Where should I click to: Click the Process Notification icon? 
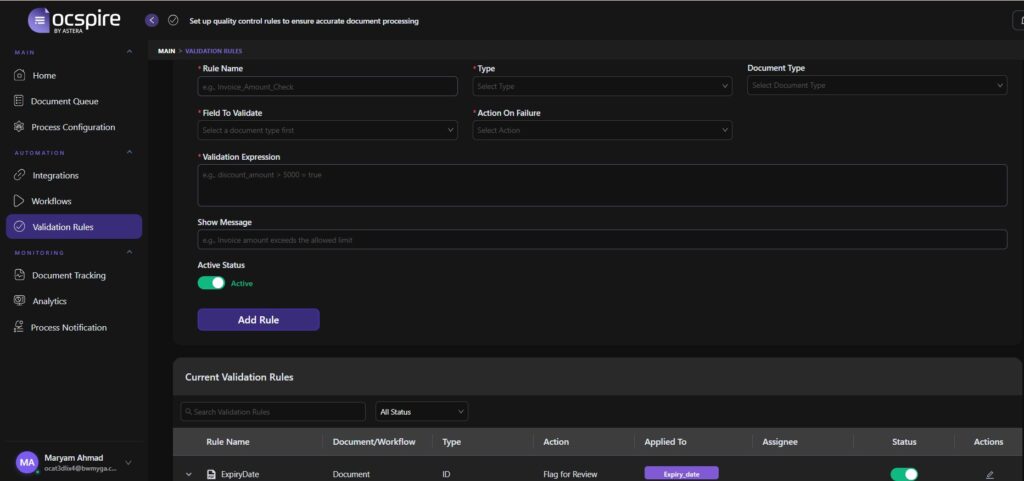[19, 327]
